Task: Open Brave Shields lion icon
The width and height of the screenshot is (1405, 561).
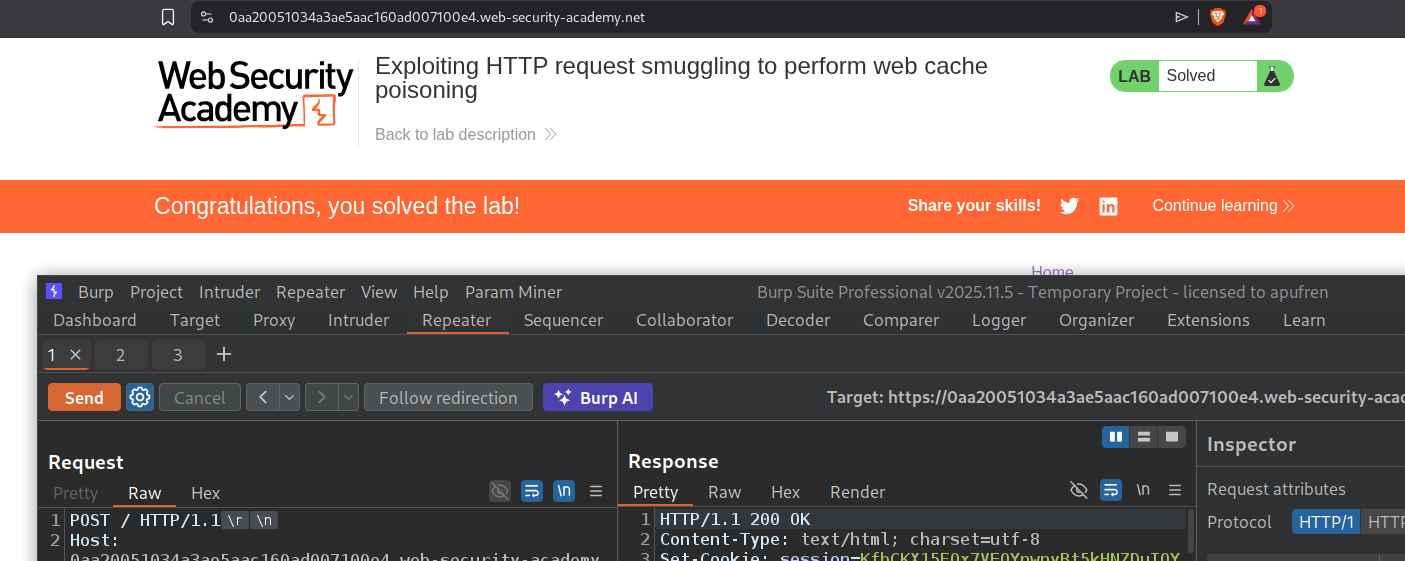Action: click(x=1217, y=17)
